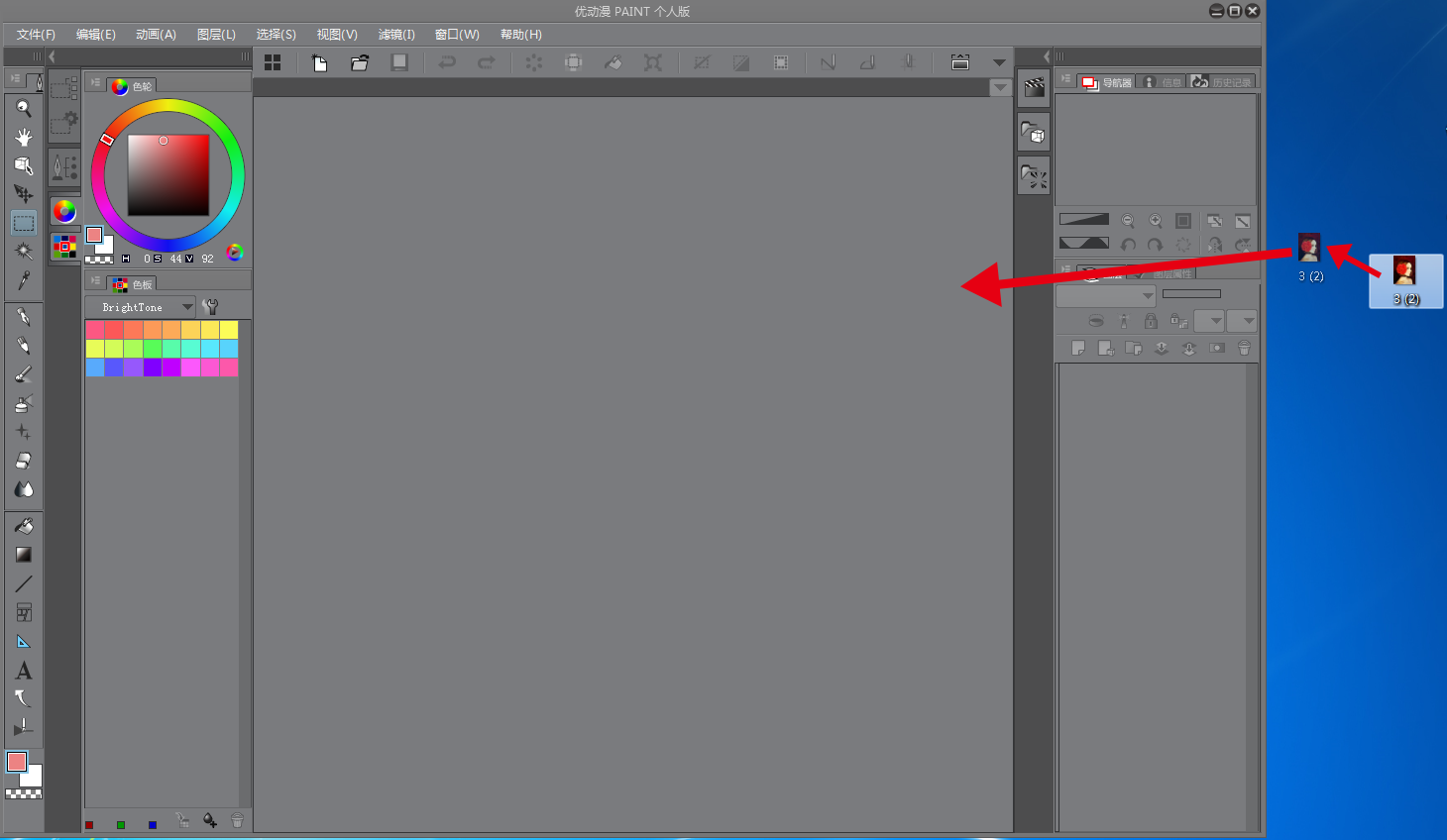1447x840 pixels.
Task: Toggle the color wheel HSV mode button
Action: pos(235,253)
